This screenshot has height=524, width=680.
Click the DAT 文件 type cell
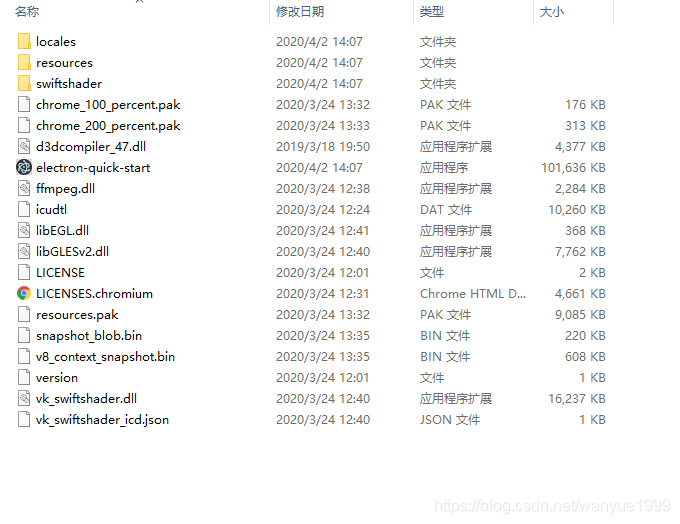tap(446, 210)
